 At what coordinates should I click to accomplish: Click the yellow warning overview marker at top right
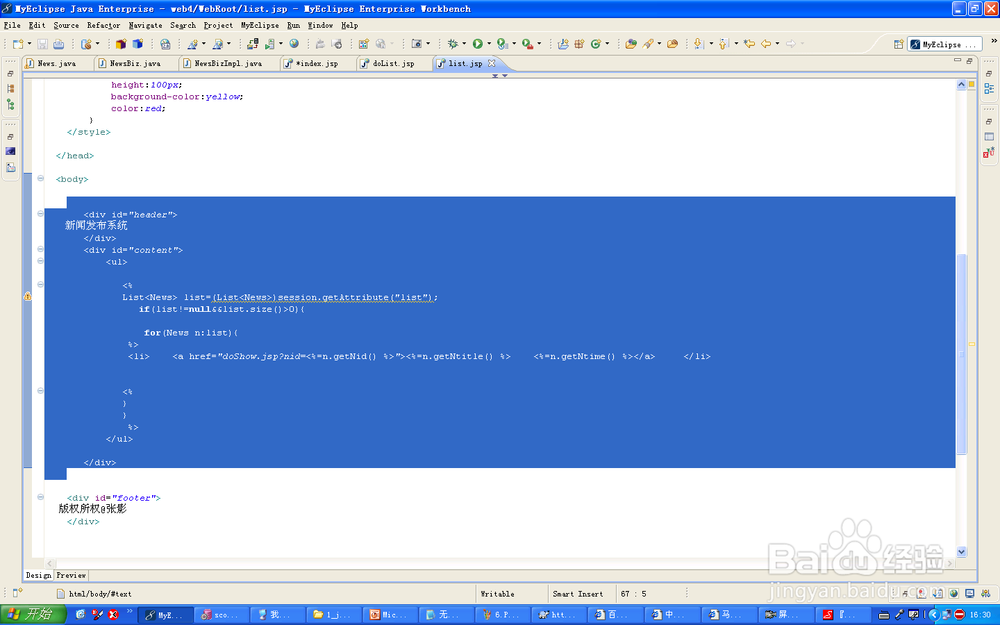(971, 84)
